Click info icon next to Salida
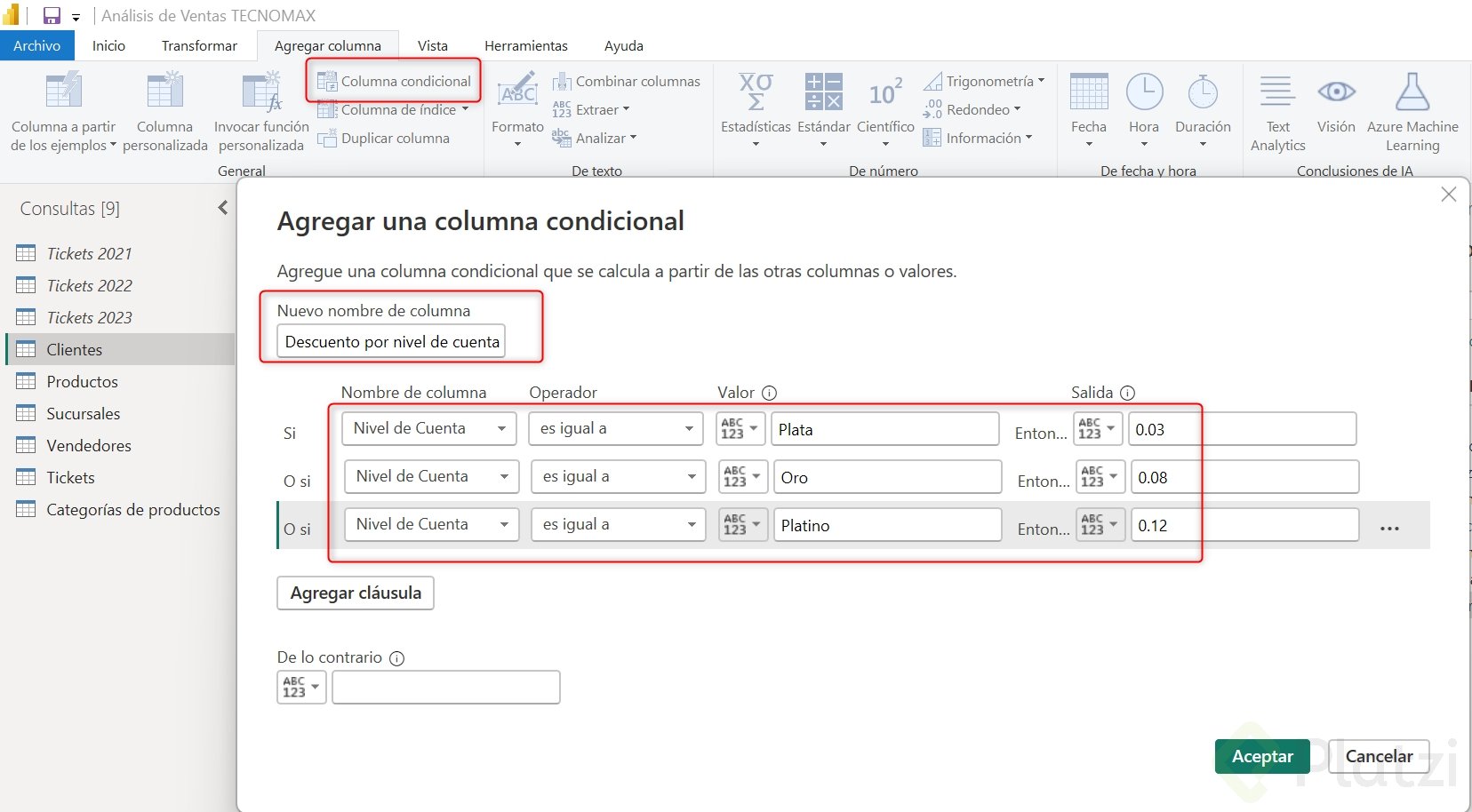Screen dimensions: 1472x812 (1127, 393)
